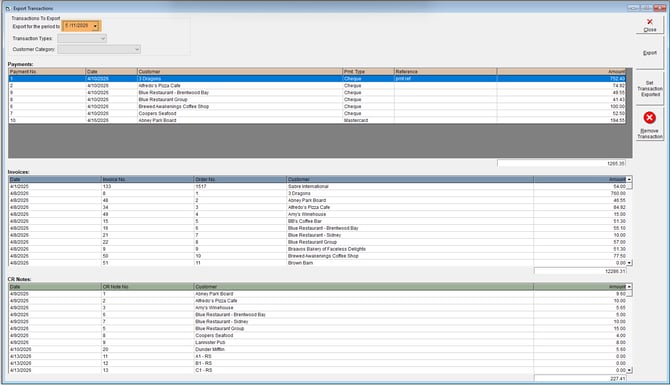Screen dimensions: 670x385
Task: Sort payments by Customer column header
Action: point(240,71)
